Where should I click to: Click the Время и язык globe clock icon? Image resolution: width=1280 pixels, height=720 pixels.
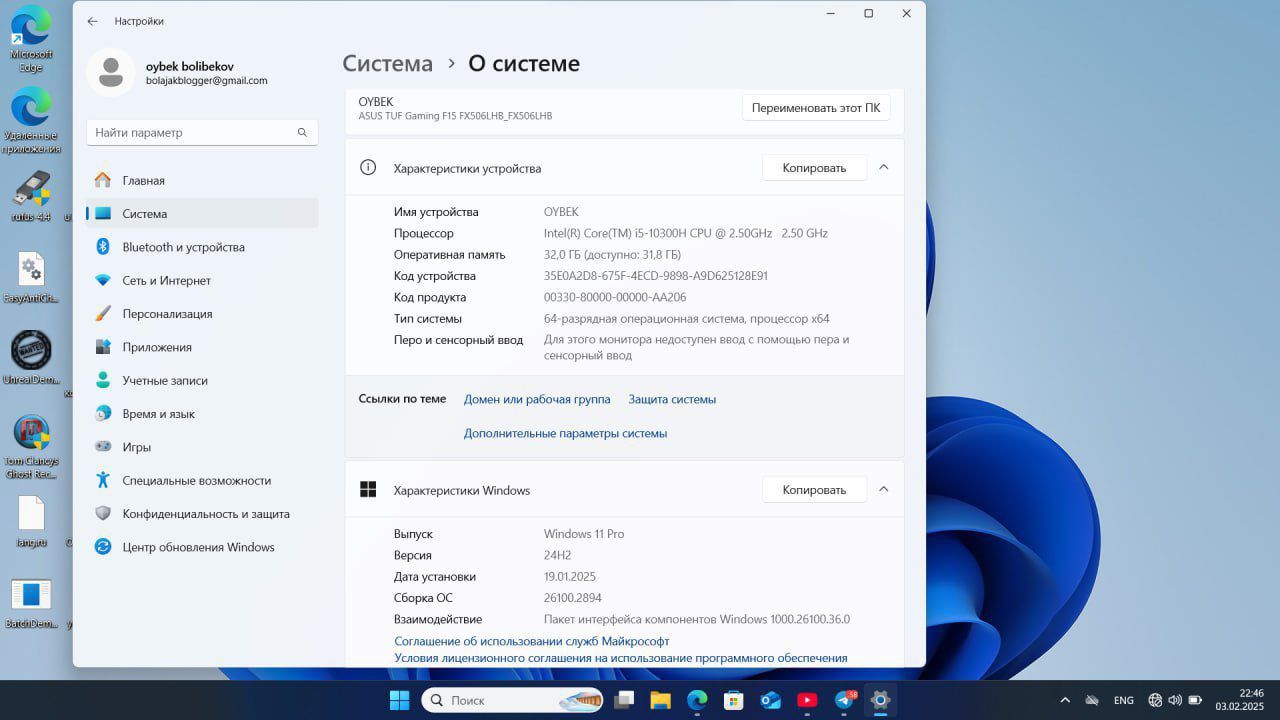[x=103, y=413]
